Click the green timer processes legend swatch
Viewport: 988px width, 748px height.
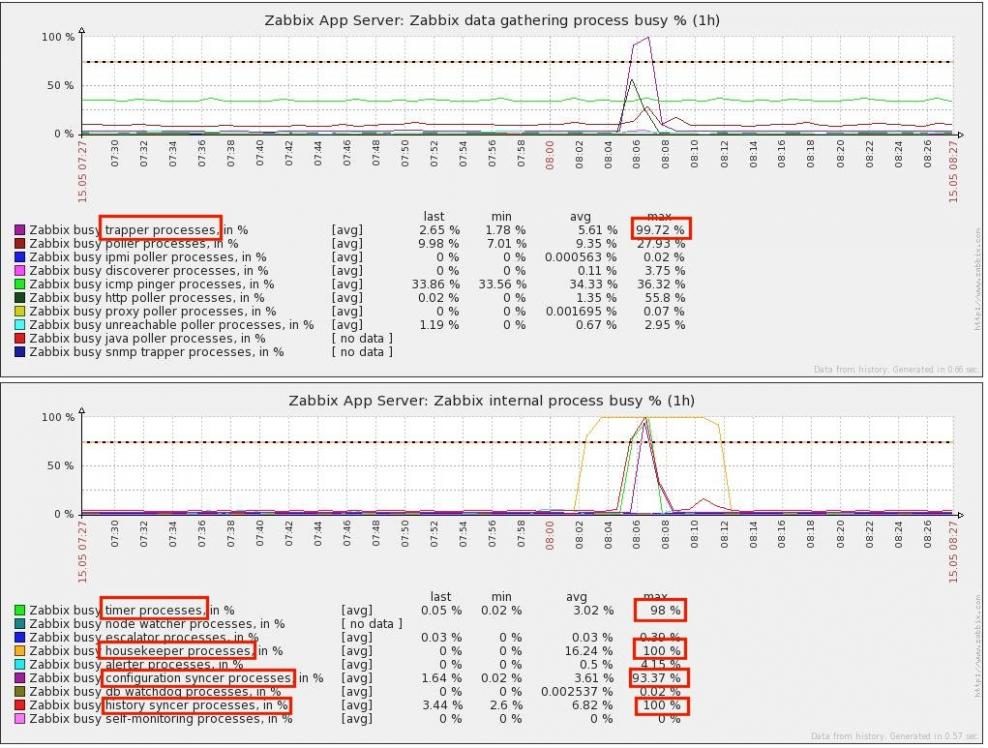point(20,610)
